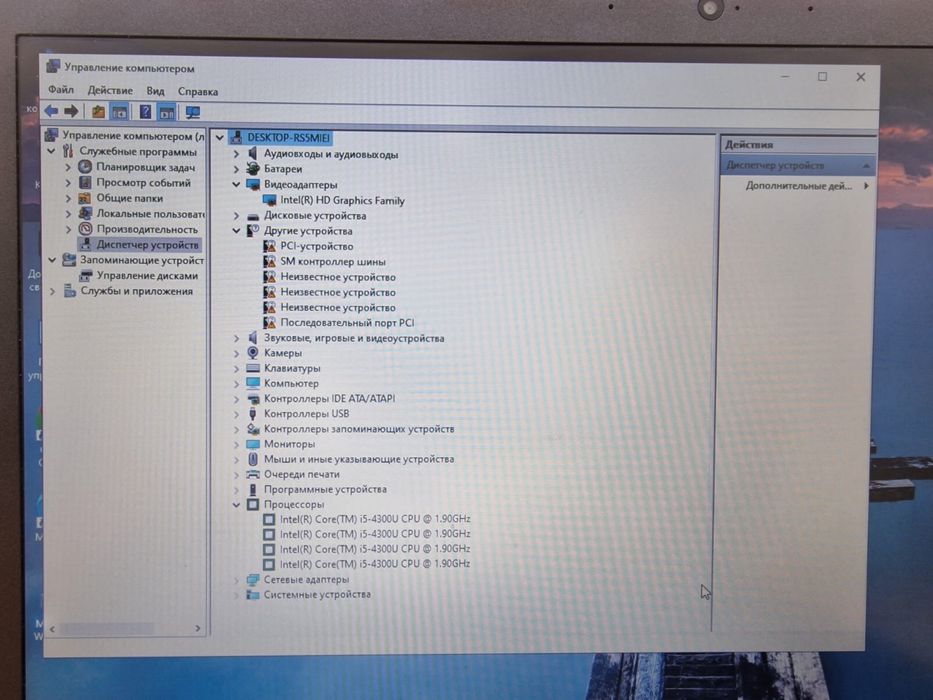The image size is (933, 700).
Task: Select Просмотр событий in left tree
Action: pyautogui.click(x=143, y=183)
